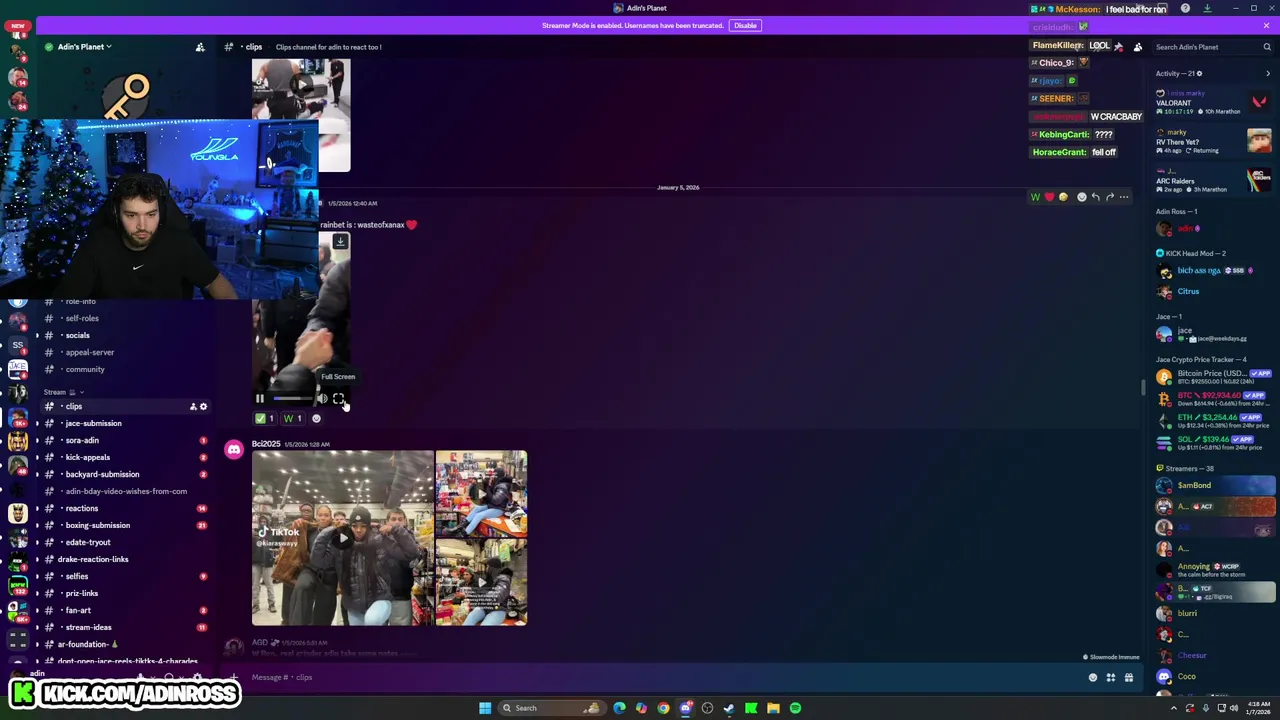Open the emoji picker in message box
The image size is (1280, 720).
click(1093, 678)
